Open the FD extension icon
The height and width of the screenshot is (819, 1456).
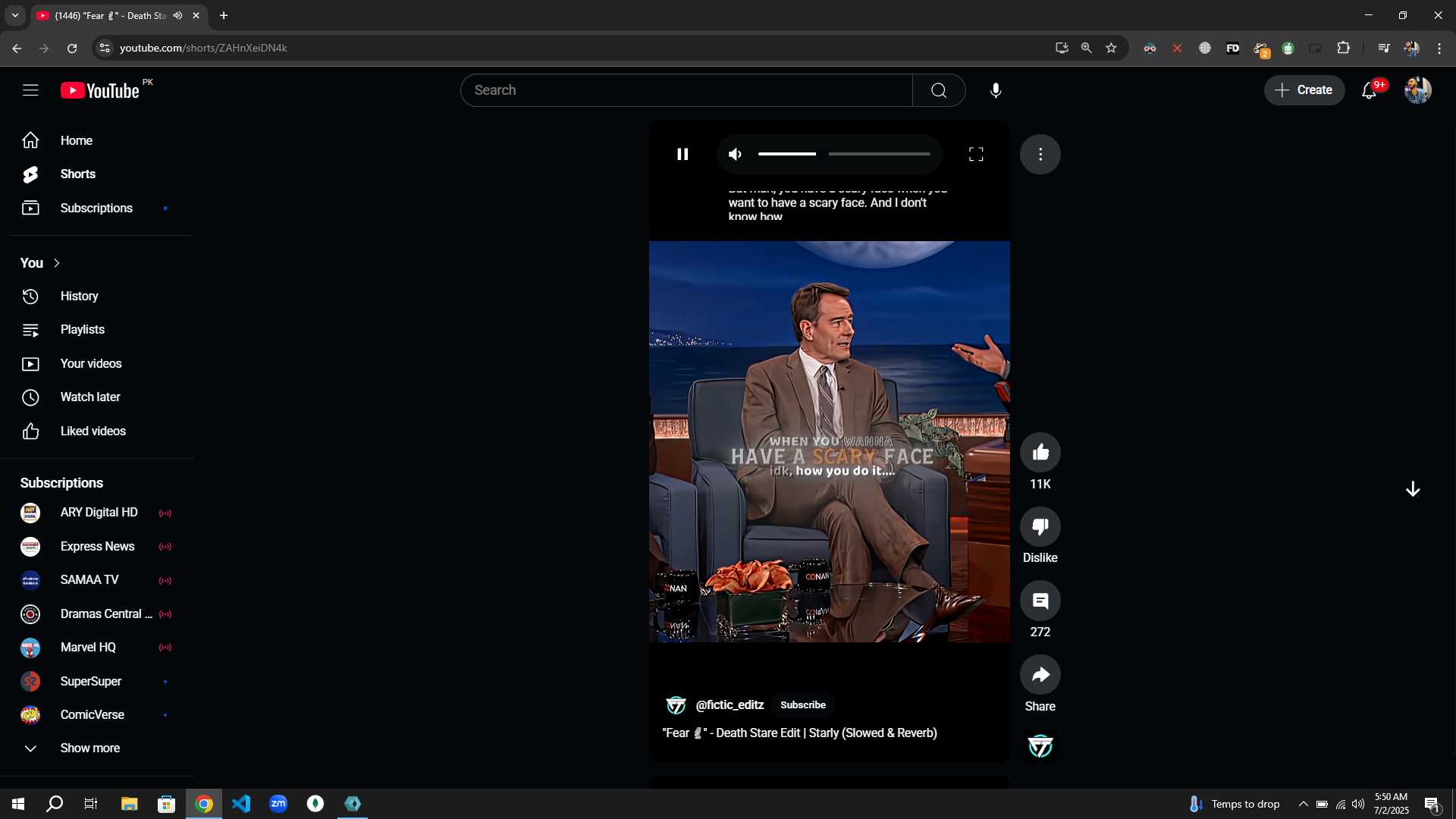1233,48
